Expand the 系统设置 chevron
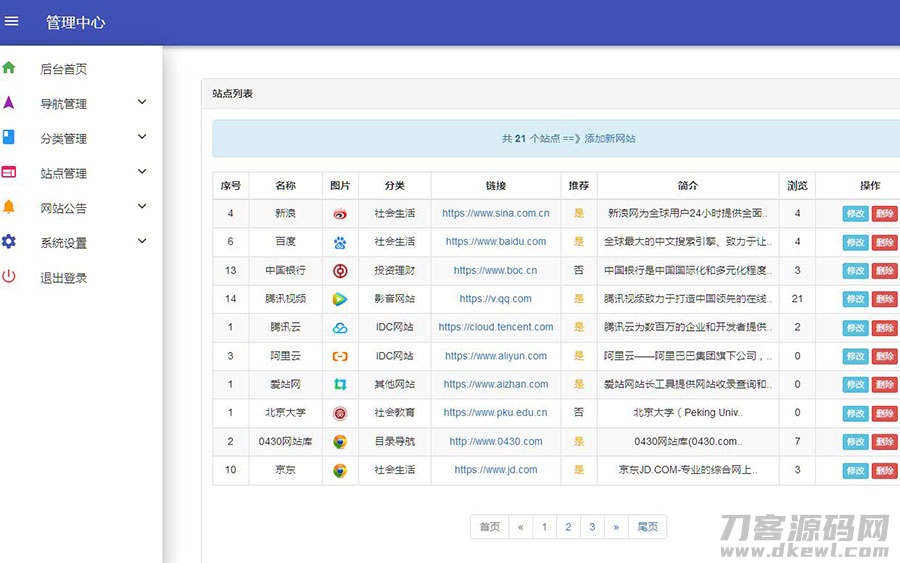This screenshot has height=563, width=900. point(142,241)
